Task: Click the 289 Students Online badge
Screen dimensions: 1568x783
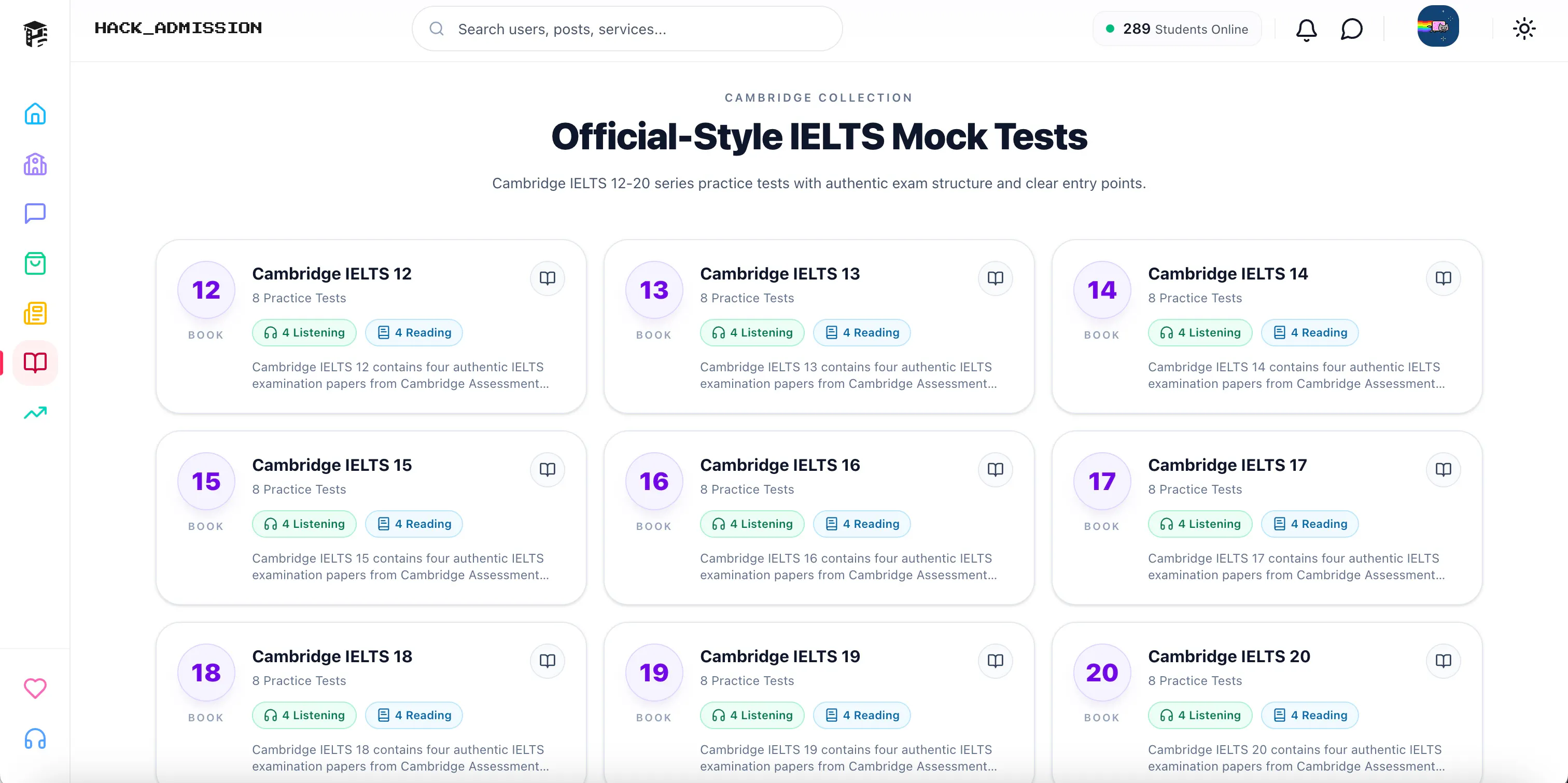Action: (1177, 29)
